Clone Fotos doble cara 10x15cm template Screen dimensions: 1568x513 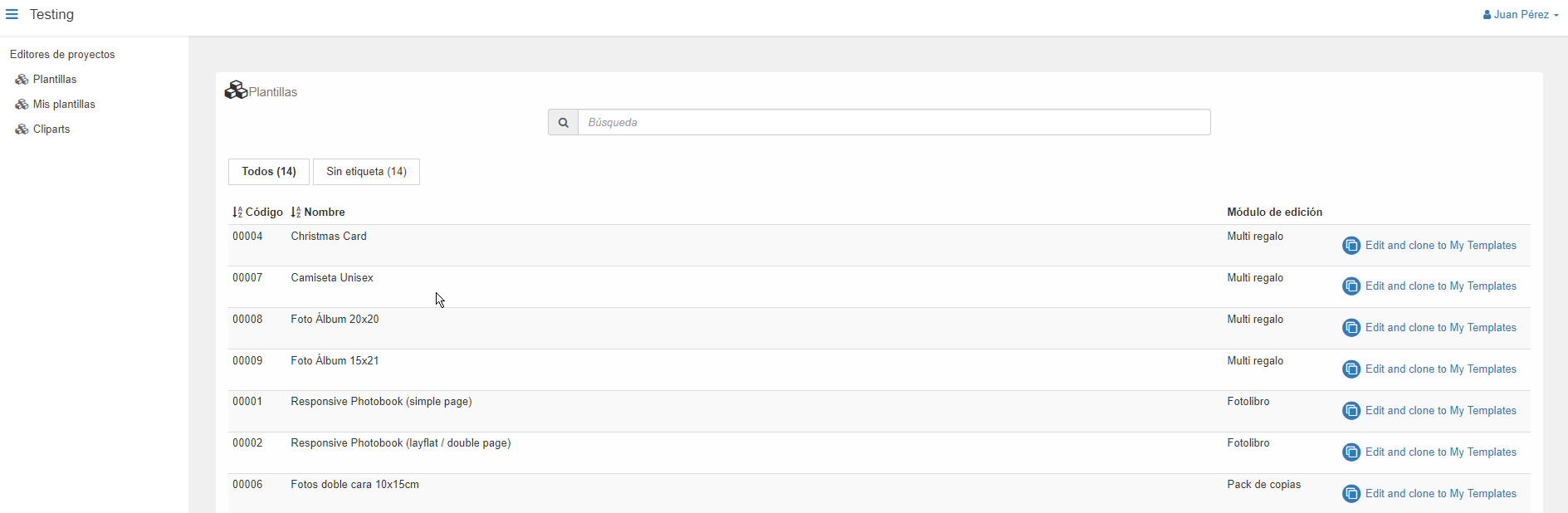[1429, 494]
